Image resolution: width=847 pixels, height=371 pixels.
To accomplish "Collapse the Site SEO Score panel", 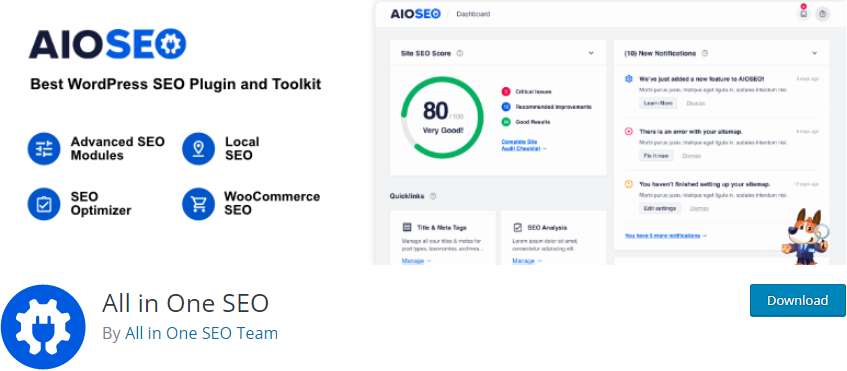I will (x=591, y=53).
